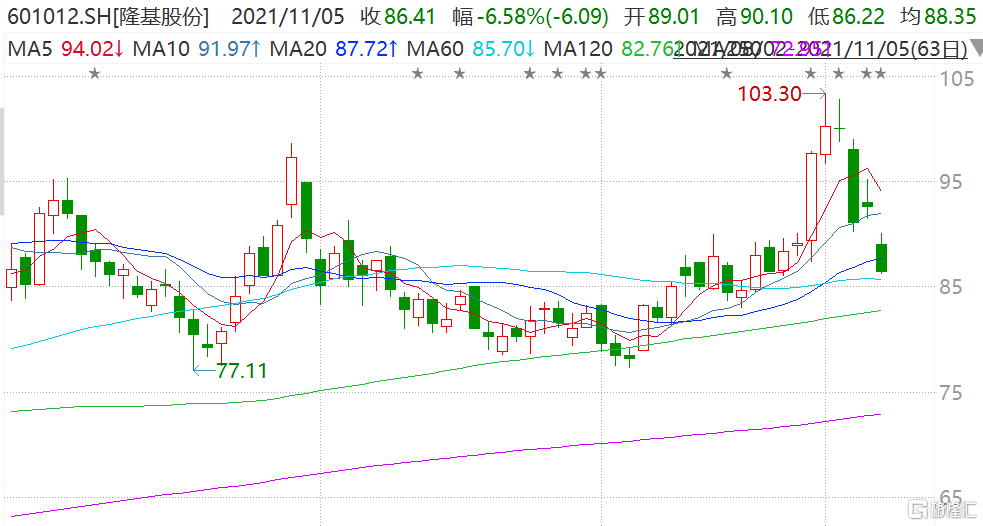This screenshot has width=983, height=526.
Task: Click the high price 高90.10
Action: tap(754, 16)
